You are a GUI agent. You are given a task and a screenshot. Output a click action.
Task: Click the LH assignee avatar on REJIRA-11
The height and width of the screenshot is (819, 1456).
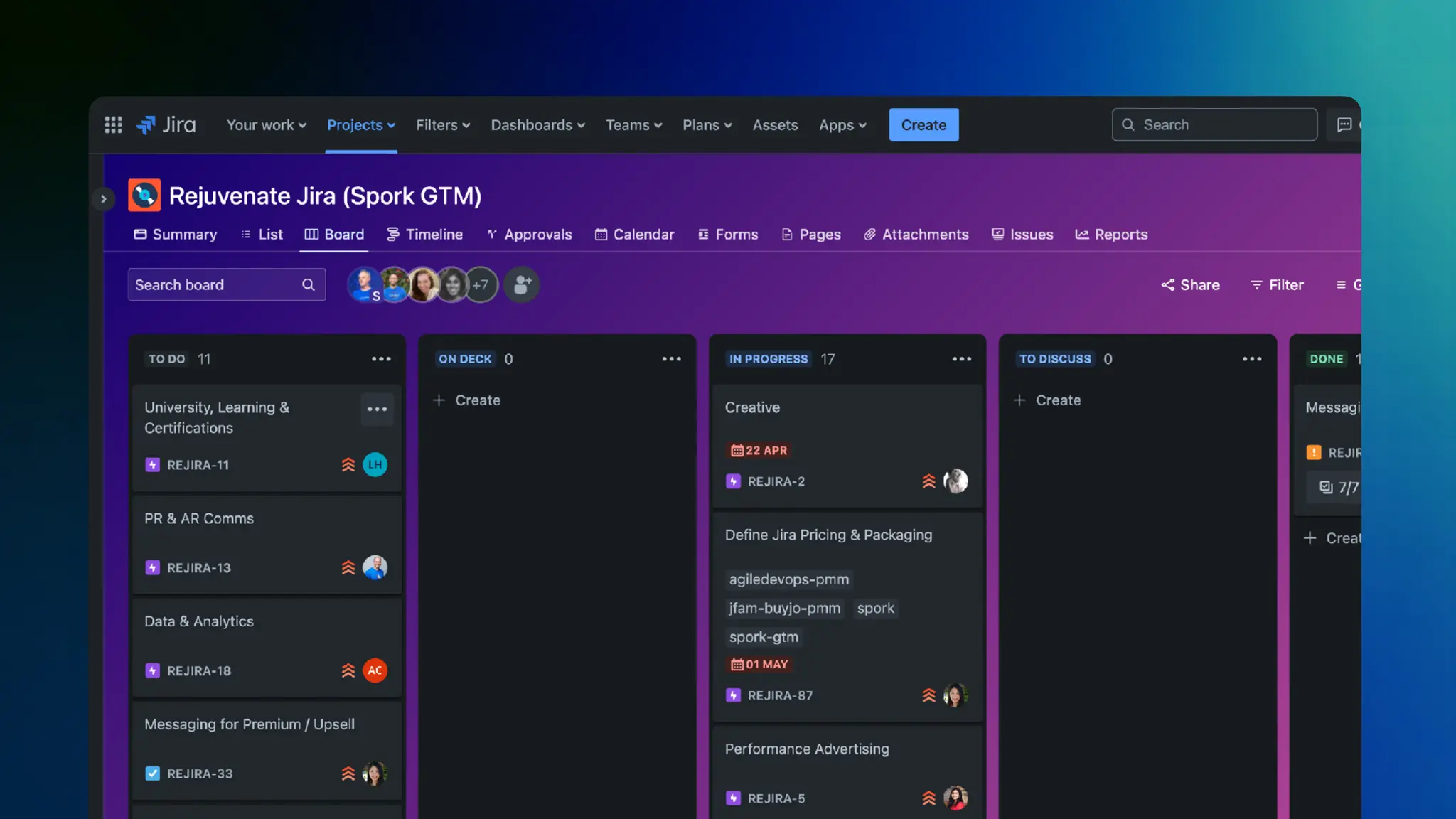[375, 464]
